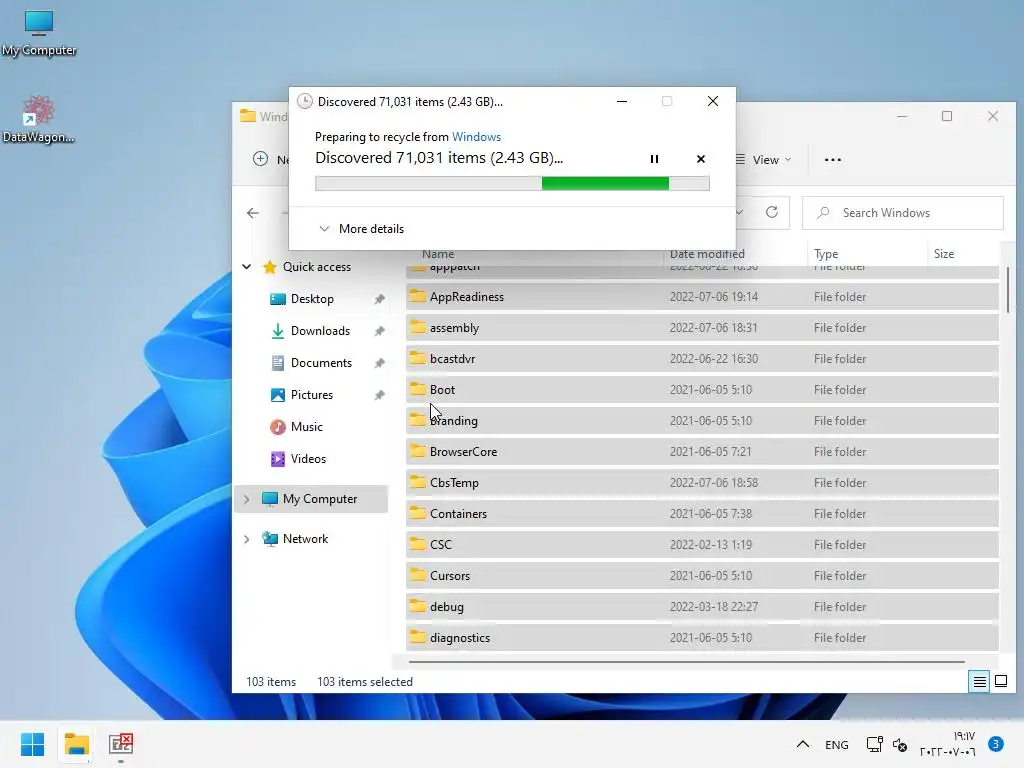Open the See more ellipsis menu
Image resolution: width=1024 pixels, height=768 pixels.
click(x=833, y=160)
